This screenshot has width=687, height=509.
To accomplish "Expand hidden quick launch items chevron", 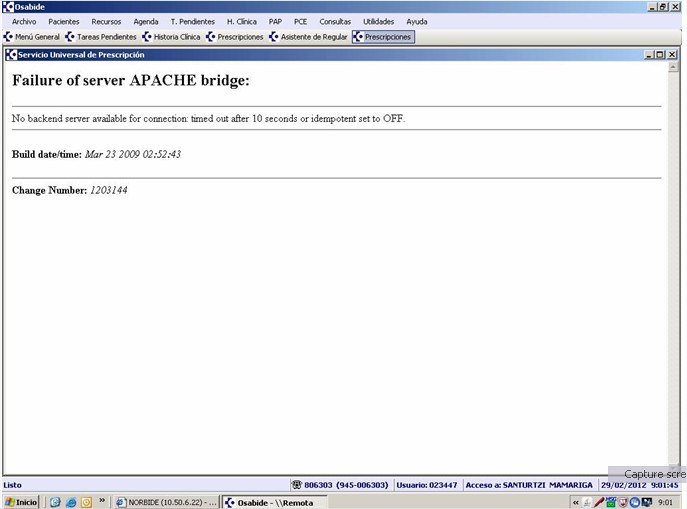I will (x=102, y=501).
